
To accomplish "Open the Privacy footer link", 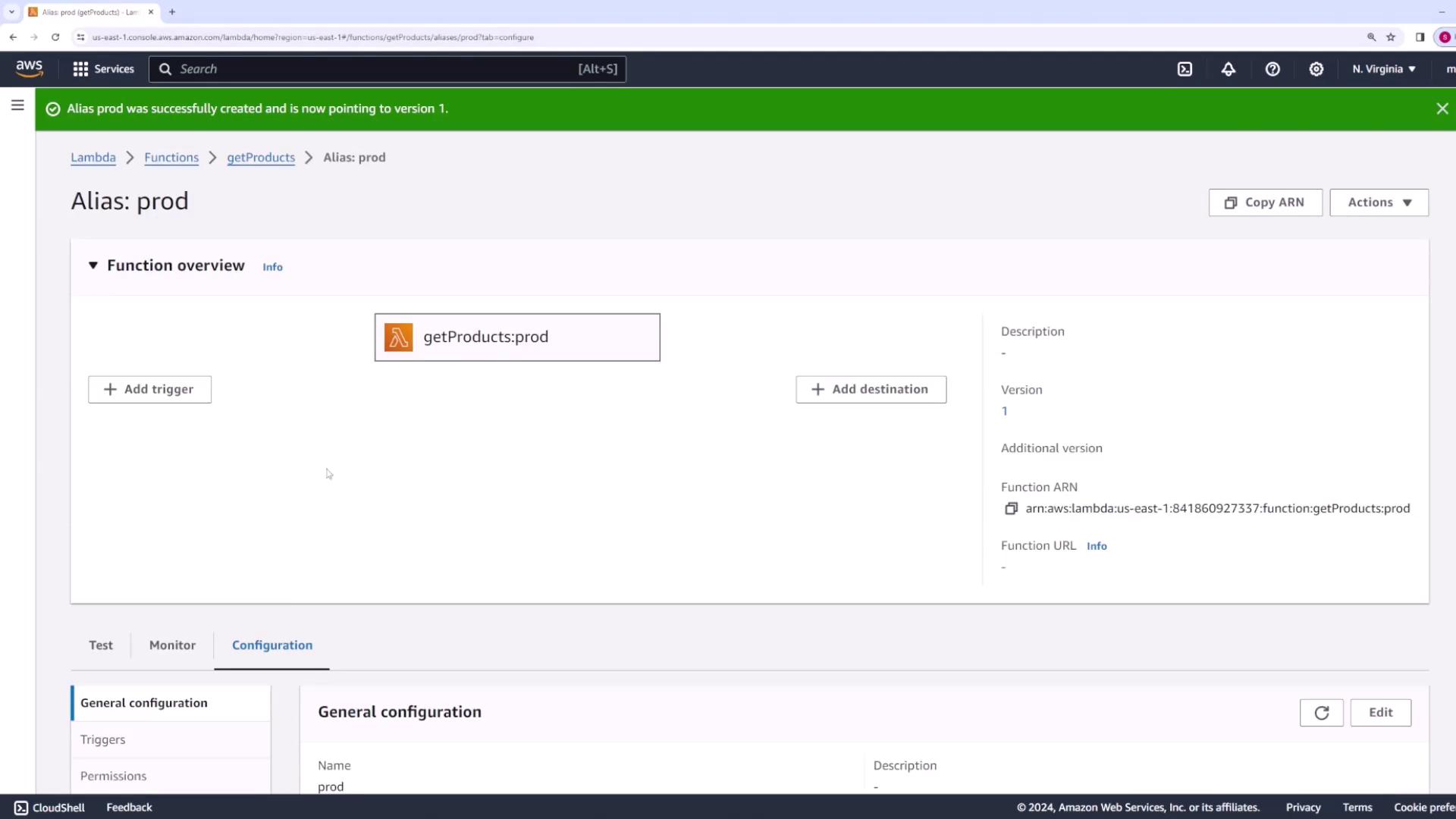I will point(1303,808).
